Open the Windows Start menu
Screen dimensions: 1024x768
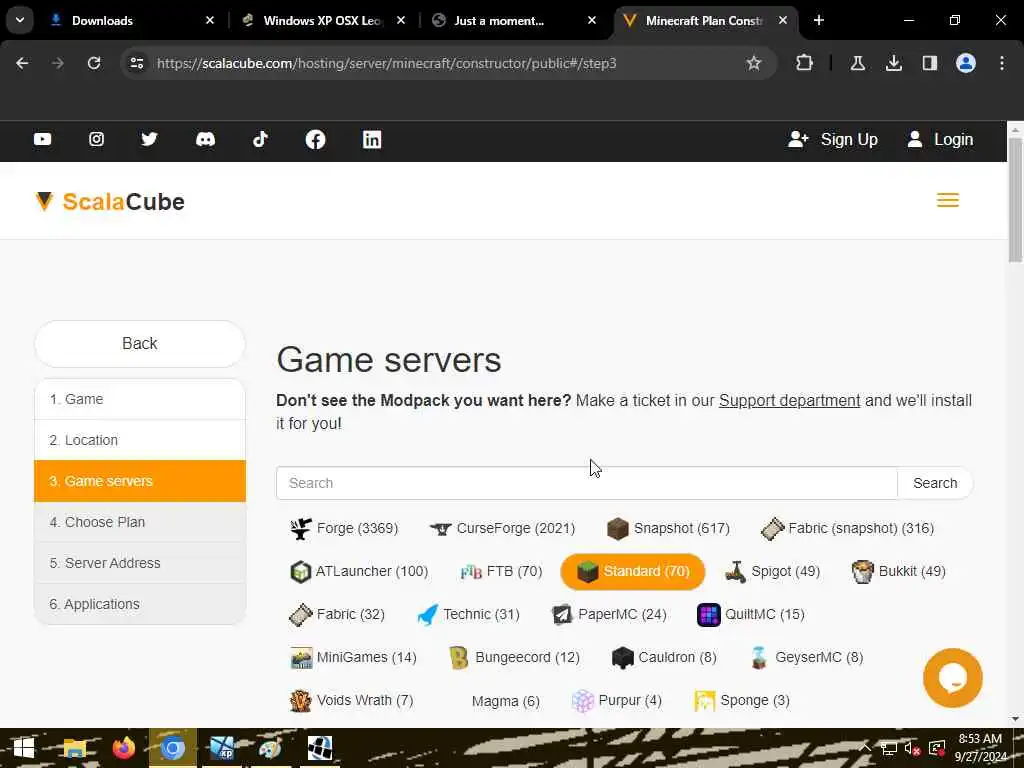point(24,748)
